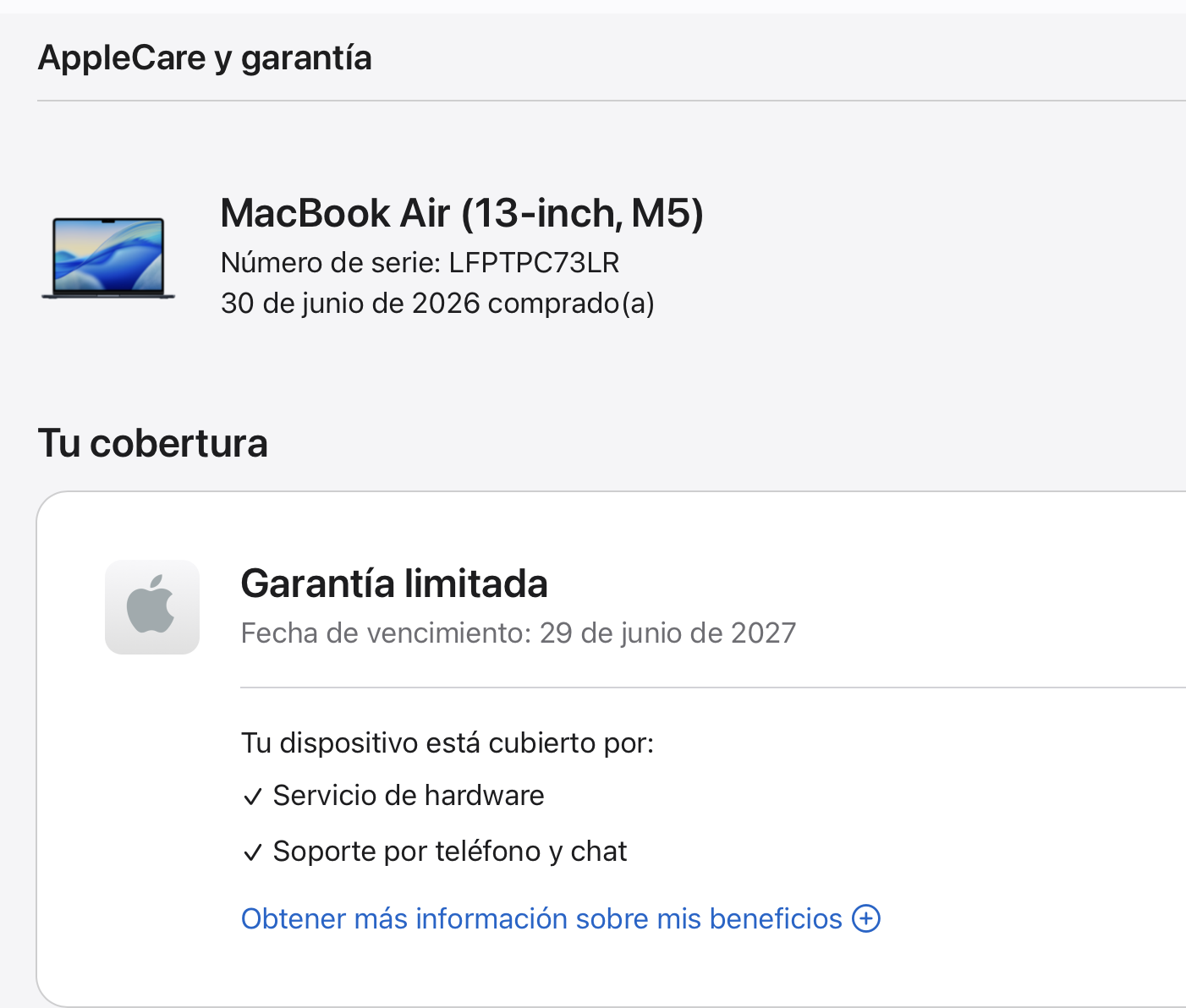Viewport: 1186px width, 1008px height.
Task: Select the serial number LFPTPC73LR text
Action: [x=534, y=263]
